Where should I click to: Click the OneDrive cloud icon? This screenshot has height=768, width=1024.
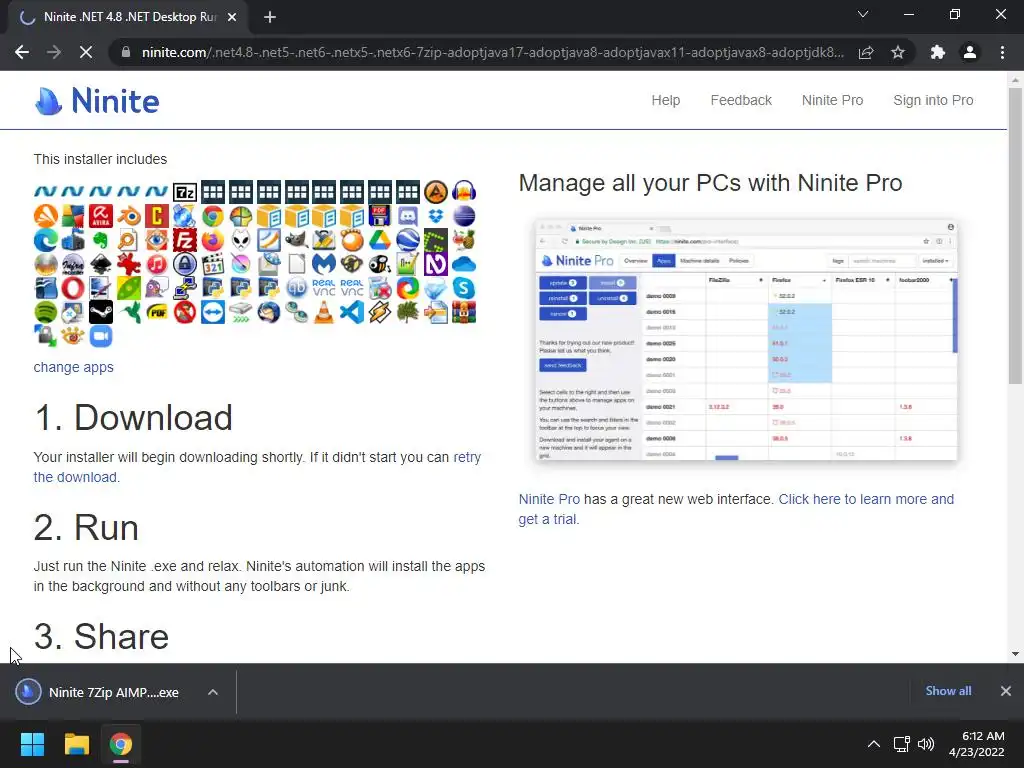pos(464,264)
